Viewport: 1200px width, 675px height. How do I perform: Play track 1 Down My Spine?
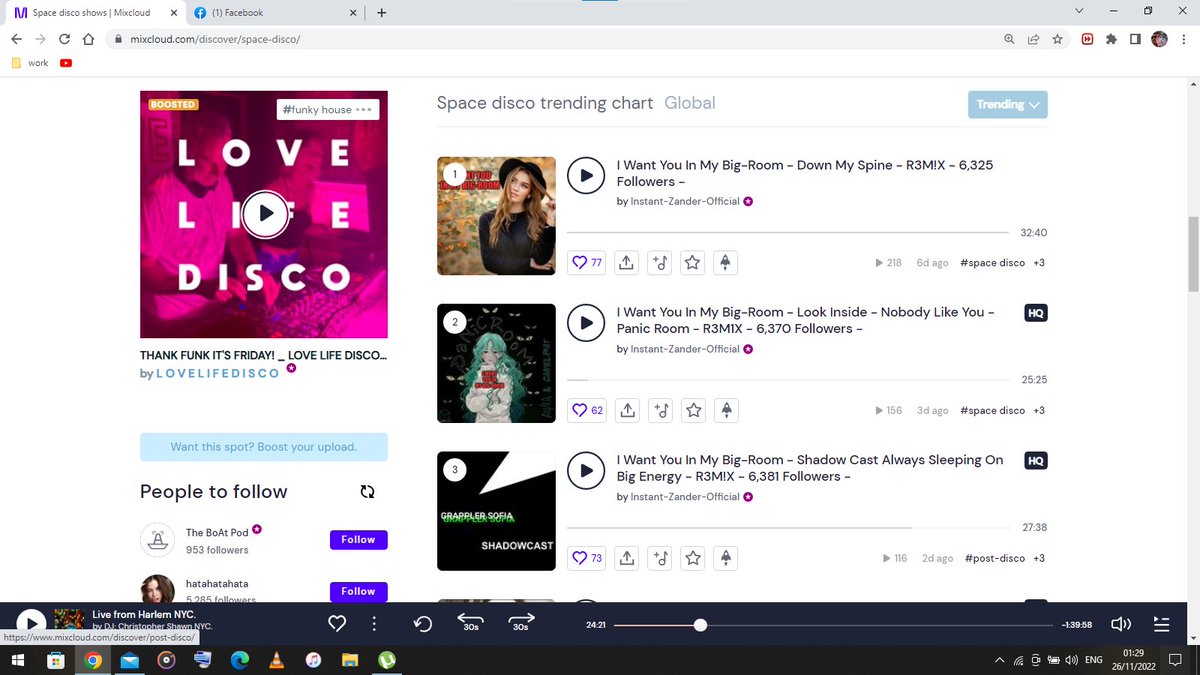pos(586,175)
